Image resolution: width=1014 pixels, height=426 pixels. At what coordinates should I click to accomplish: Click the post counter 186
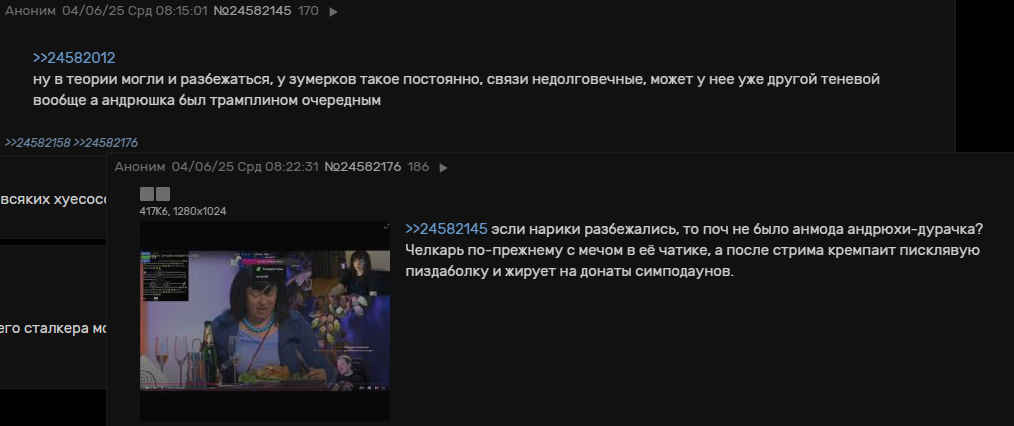coord(418,167)
